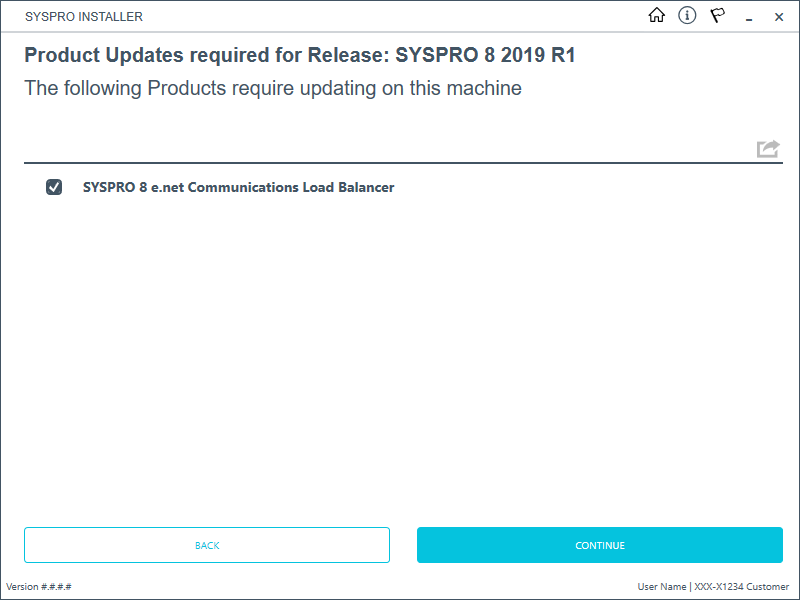Click the User Name text at bottom right
800x600 pixels.
coord(661,586)
